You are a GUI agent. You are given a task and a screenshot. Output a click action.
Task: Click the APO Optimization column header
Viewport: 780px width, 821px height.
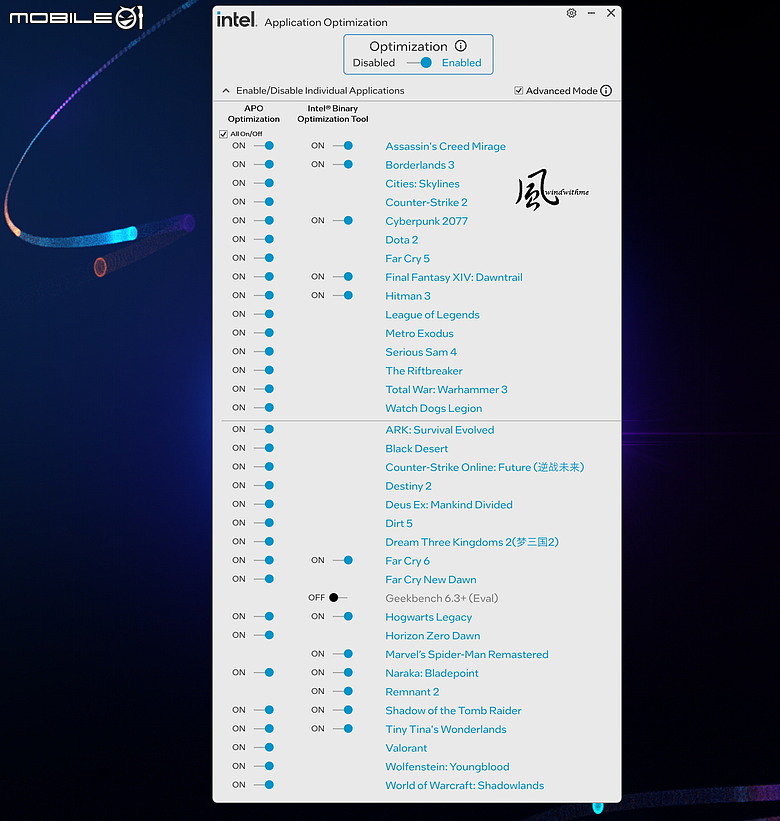pyautogui.click(x=254, y=114)
